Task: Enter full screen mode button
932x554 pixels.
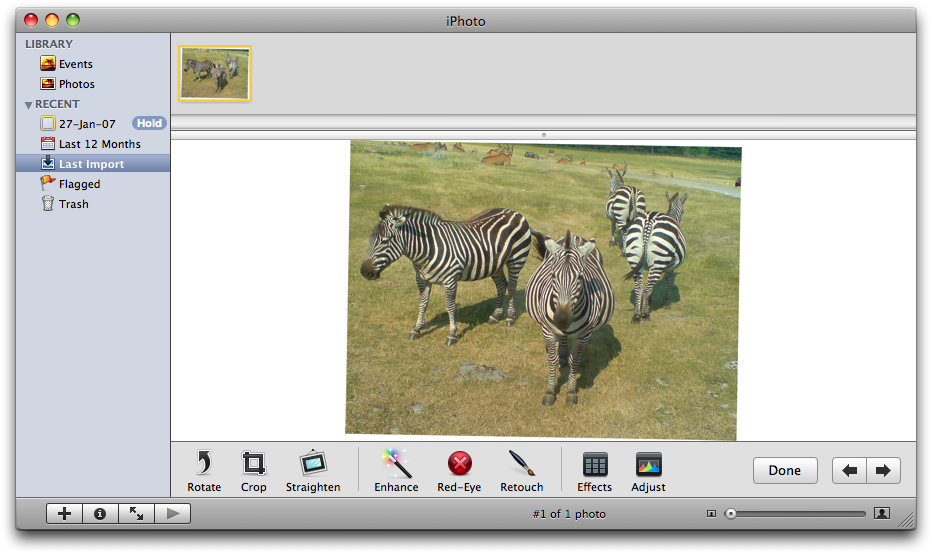Action: coord(136,514)
